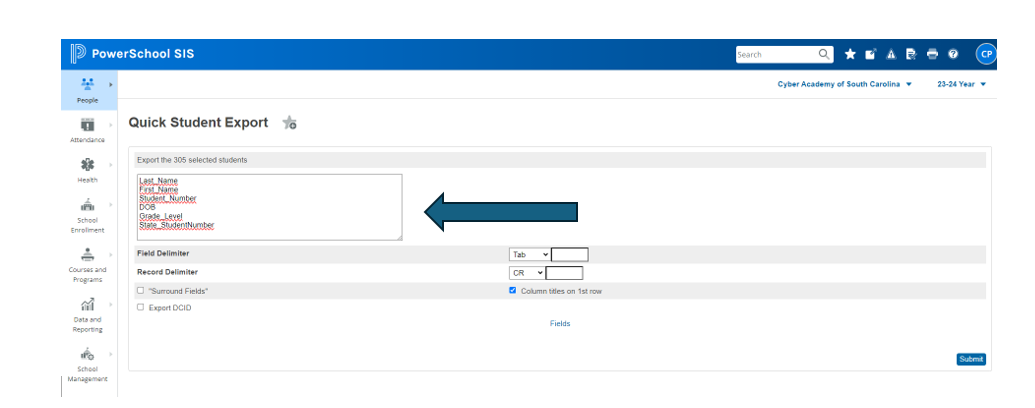This screenshot has width=1035, height=408.
Task: Expand the School Enrollment submenu arrow
Action: [x=111, y=205]
